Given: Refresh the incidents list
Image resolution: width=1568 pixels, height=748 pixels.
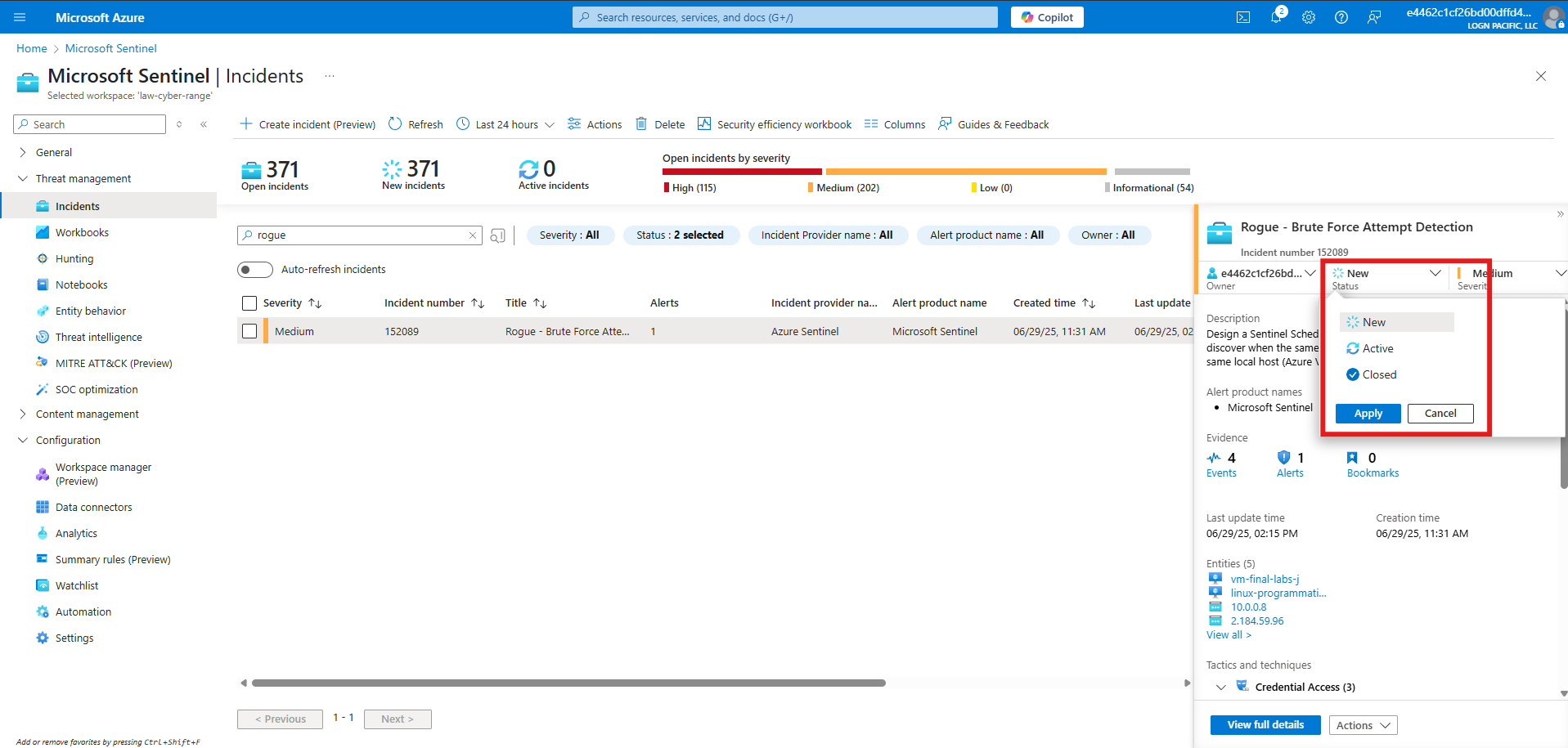Looking at the screenshot, I should pyautogui.click(x=416, y=124).
